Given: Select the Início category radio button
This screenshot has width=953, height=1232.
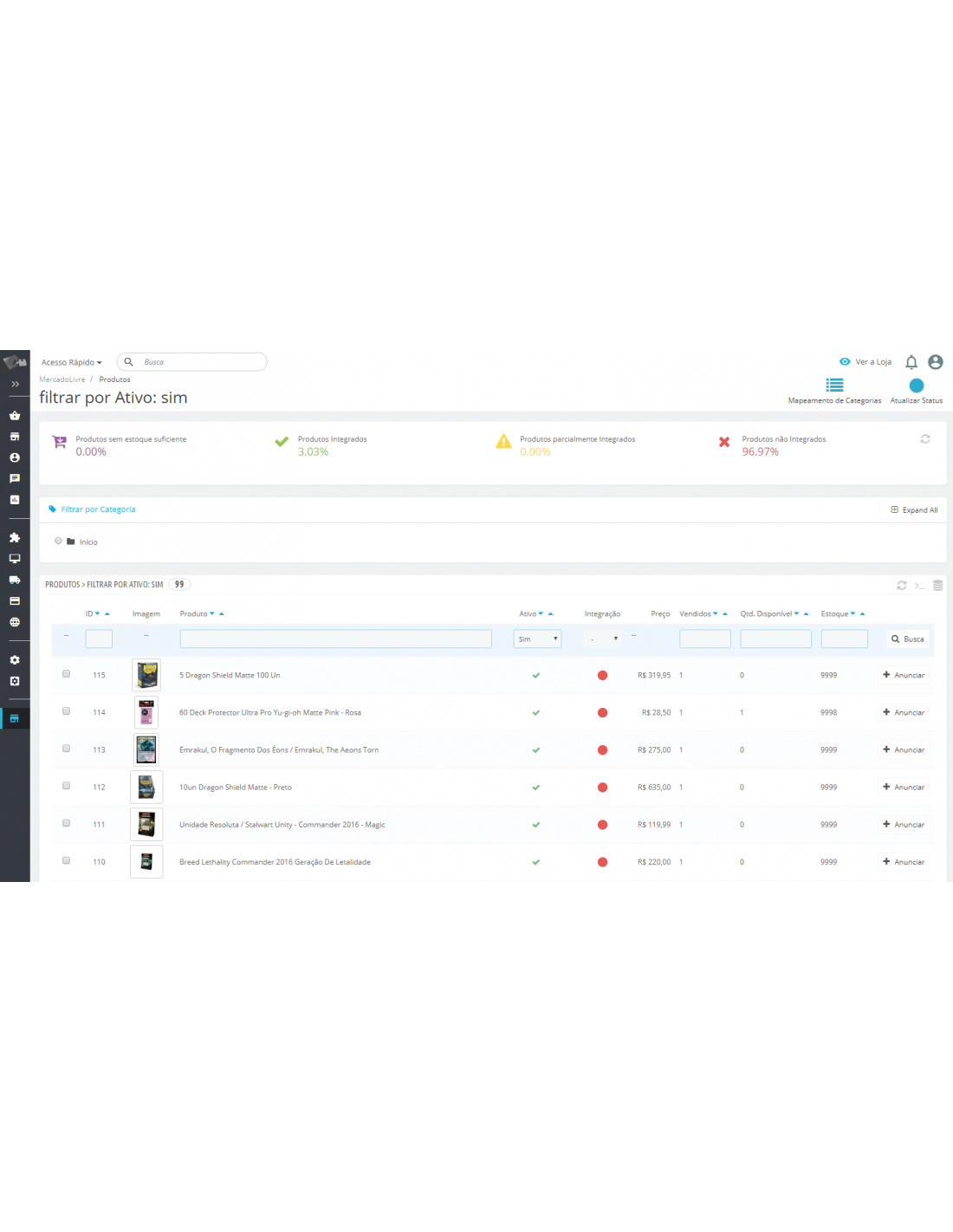Looking at the screenshot, I should 58,541.
